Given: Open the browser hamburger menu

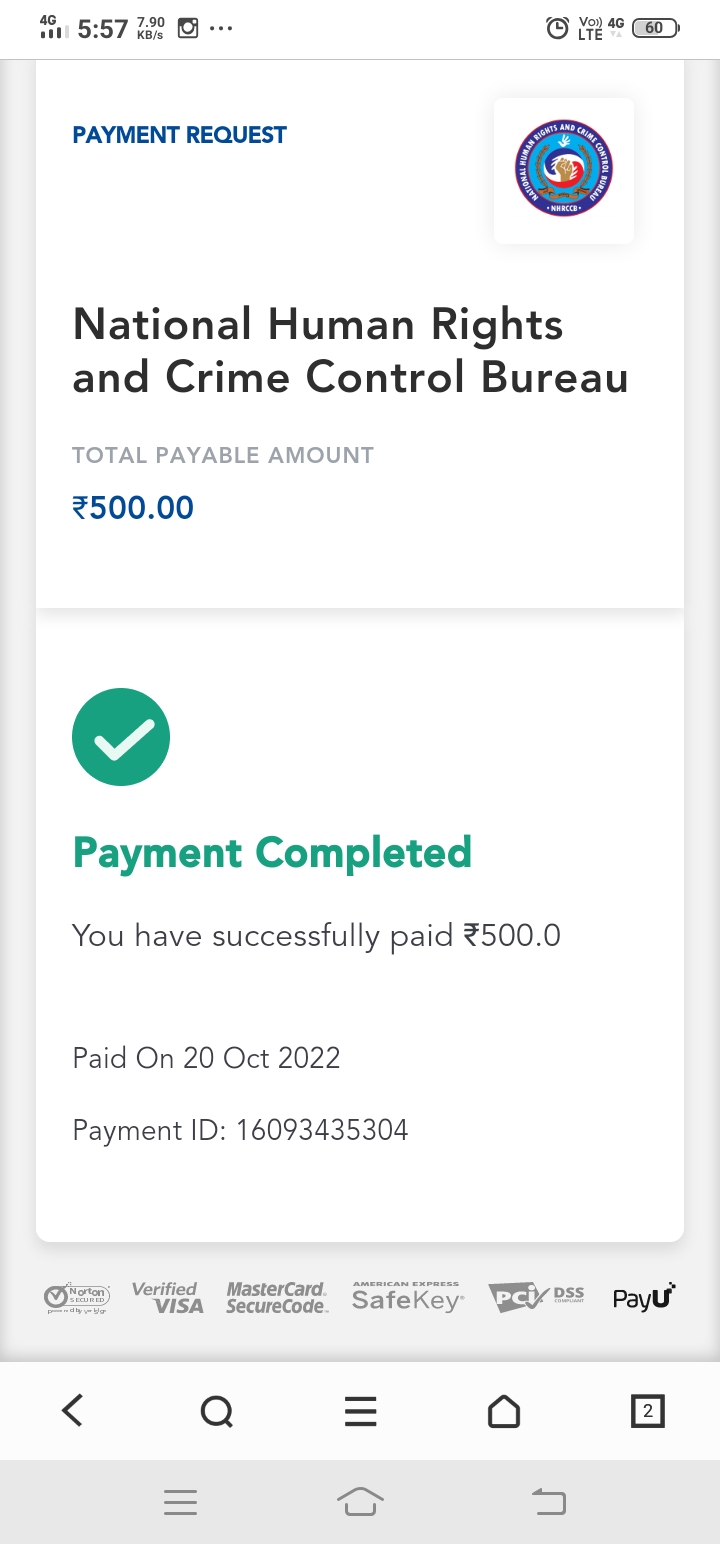Looking at the screenshot, I should [360, 1411].
